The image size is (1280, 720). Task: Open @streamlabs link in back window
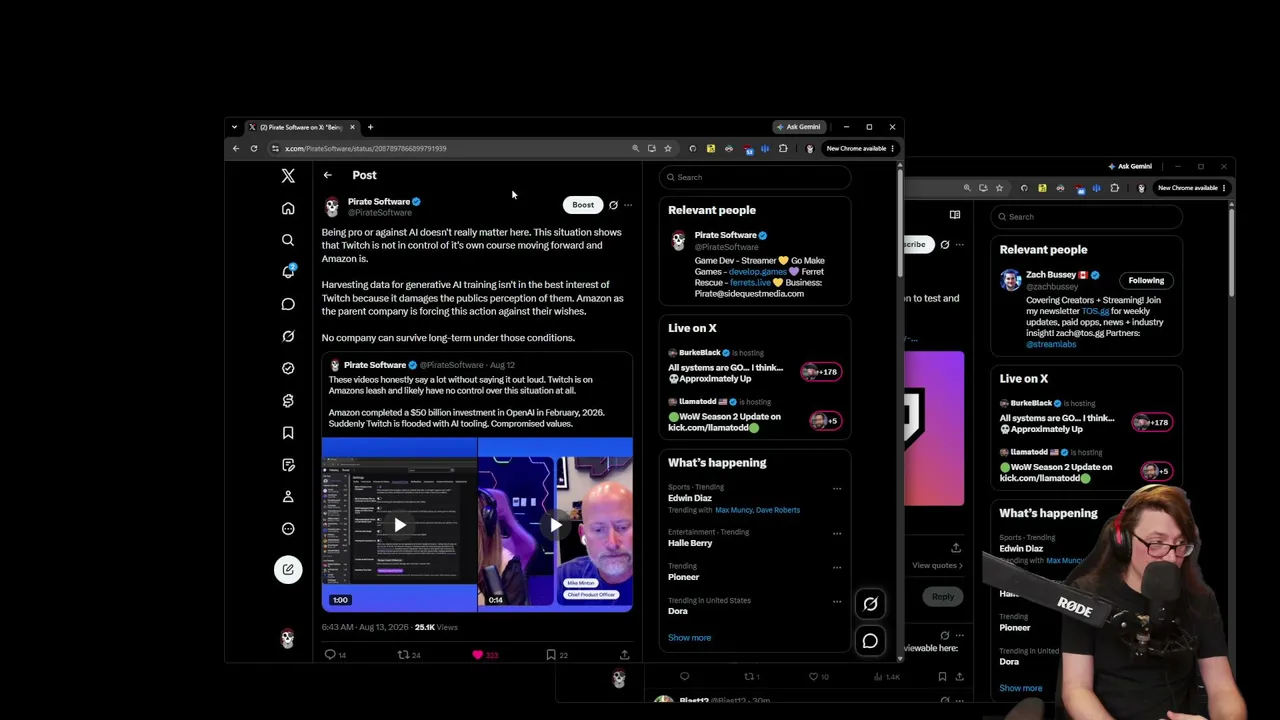[x=1051, y=344]
